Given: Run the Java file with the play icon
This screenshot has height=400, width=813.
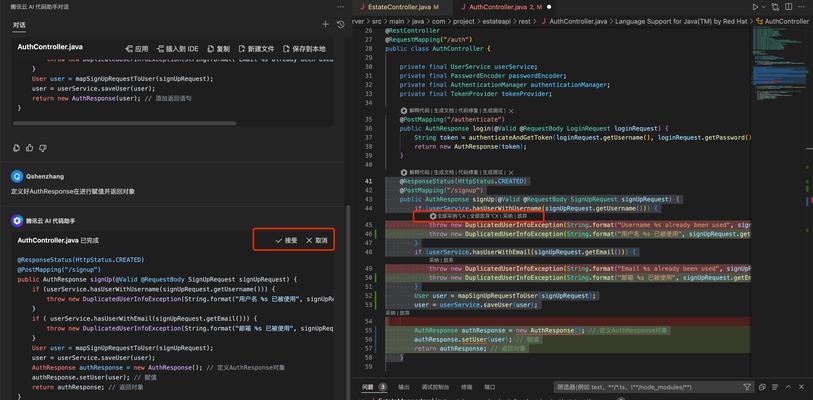Looking at the screenshot, I should coord(755,7).
